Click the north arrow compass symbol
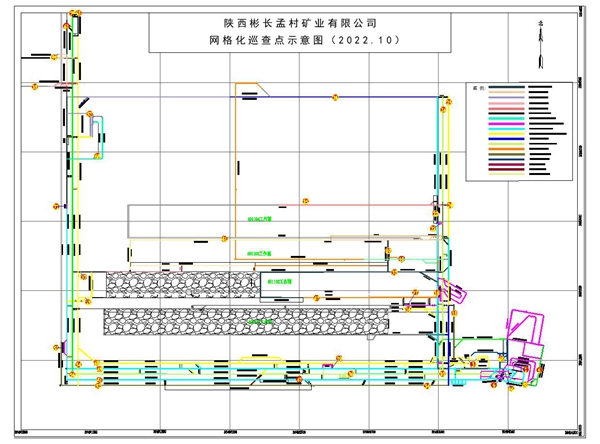The height and width of the screenshot is (444, 600). [x=541, y=45]
